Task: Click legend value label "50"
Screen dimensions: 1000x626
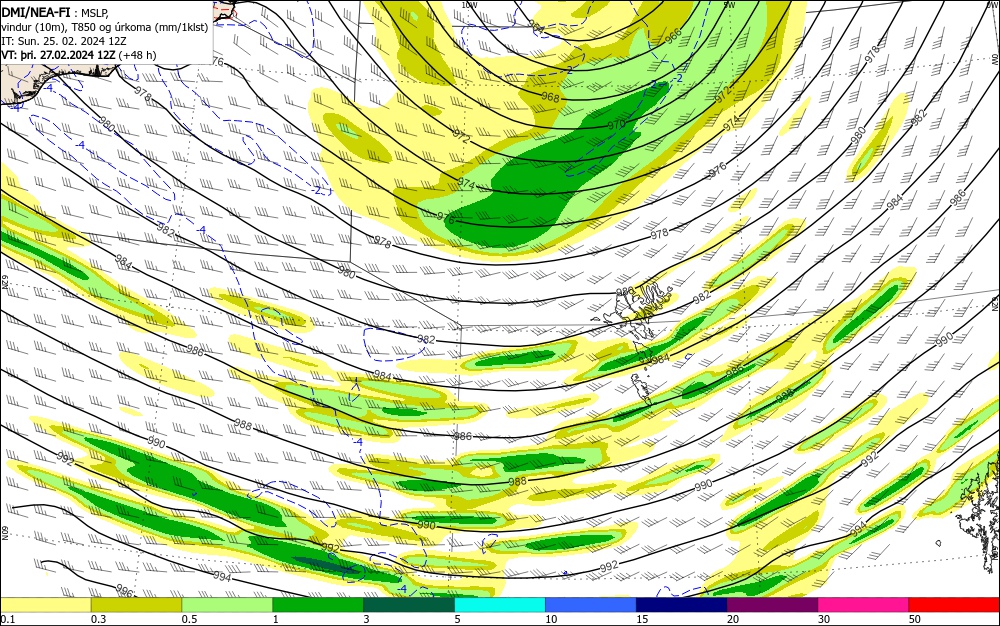Action: [915, 619]
